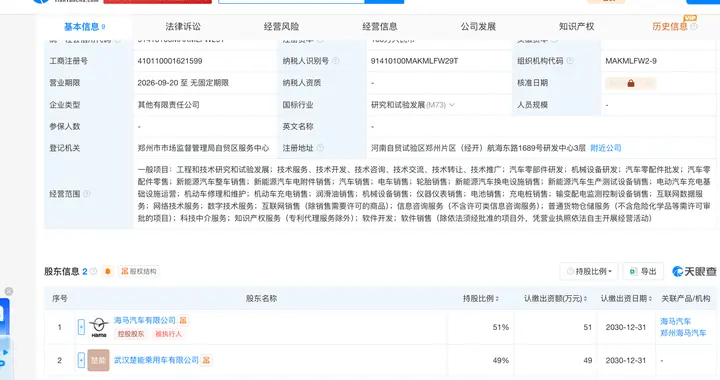This screenshot has height=380, width=720.
Task: Click equity icon after 武汉楚能乘用车有限公司
Action: click(206, 360)
